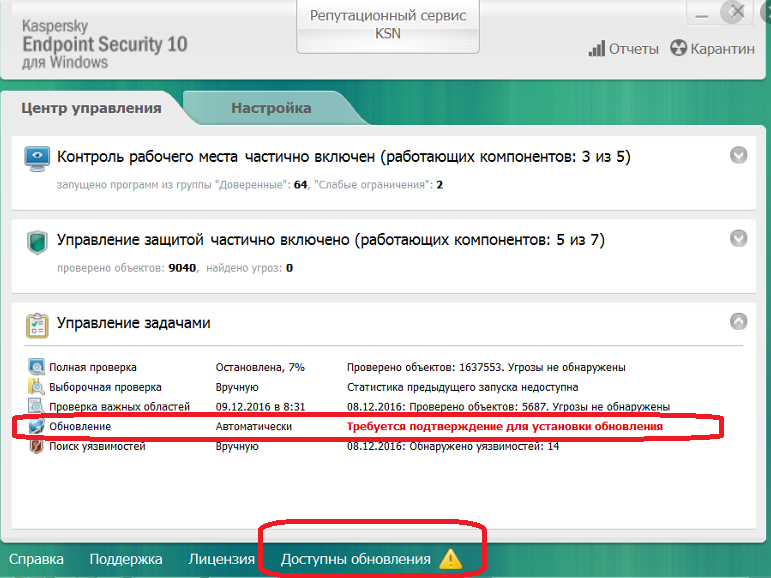This screenshot has height=578, width=771.
Task: Select the Обновление task label
Action: (x=80, y=426)
